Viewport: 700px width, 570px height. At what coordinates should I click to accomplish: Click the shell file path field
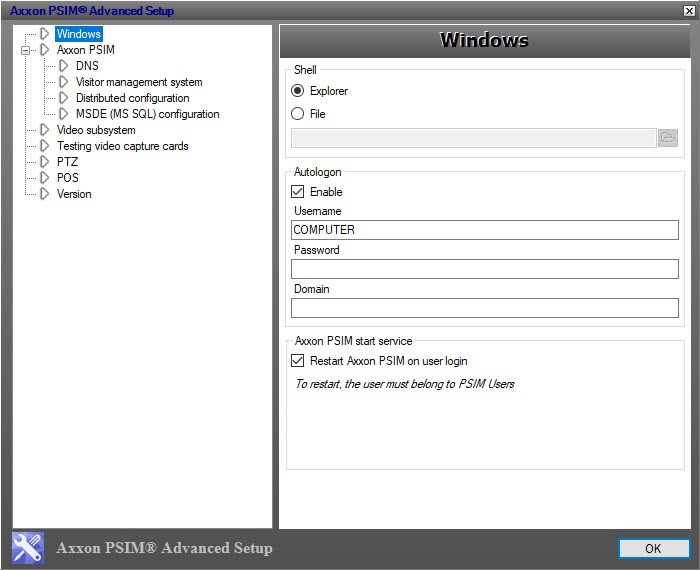(474, 138)
